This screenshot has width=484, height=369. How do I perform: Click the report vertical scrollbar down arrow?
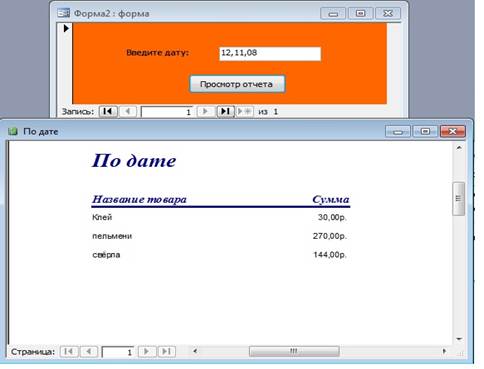459,339
